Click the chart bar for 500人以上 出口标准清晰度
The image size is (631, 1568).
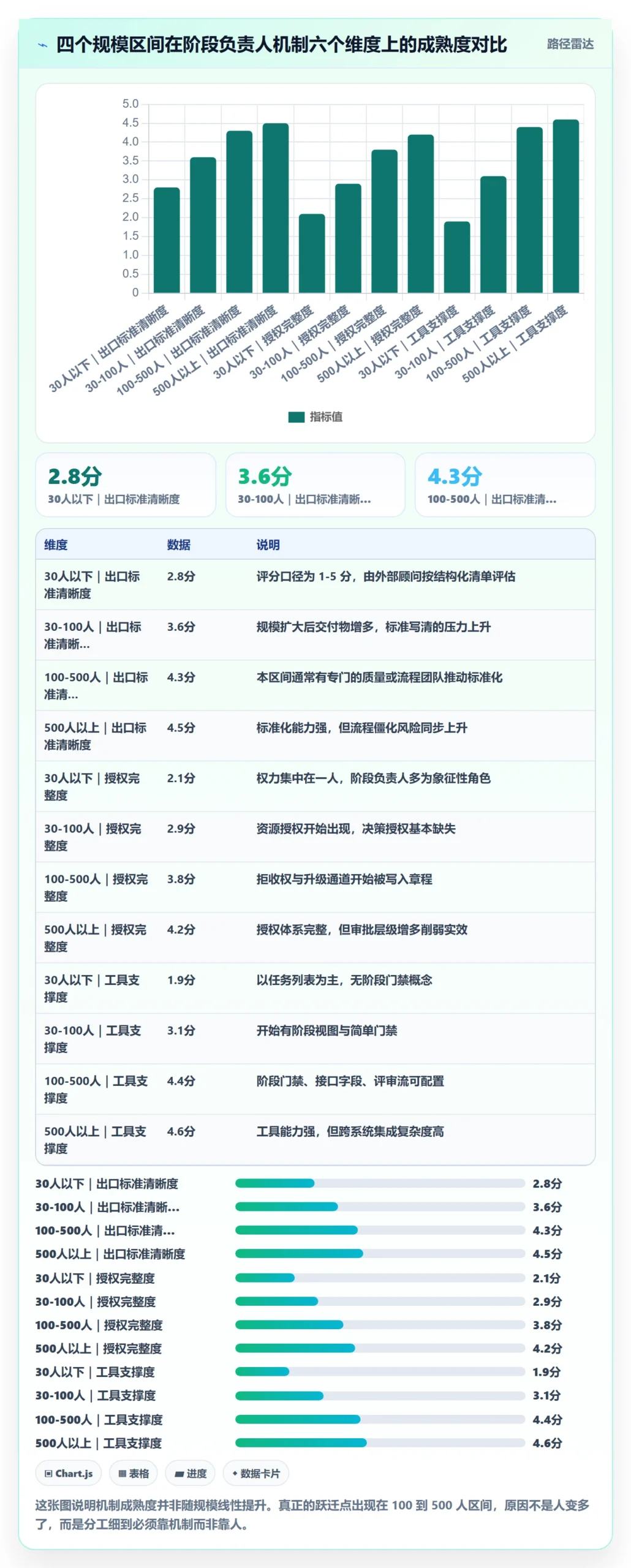coord(276,208)
